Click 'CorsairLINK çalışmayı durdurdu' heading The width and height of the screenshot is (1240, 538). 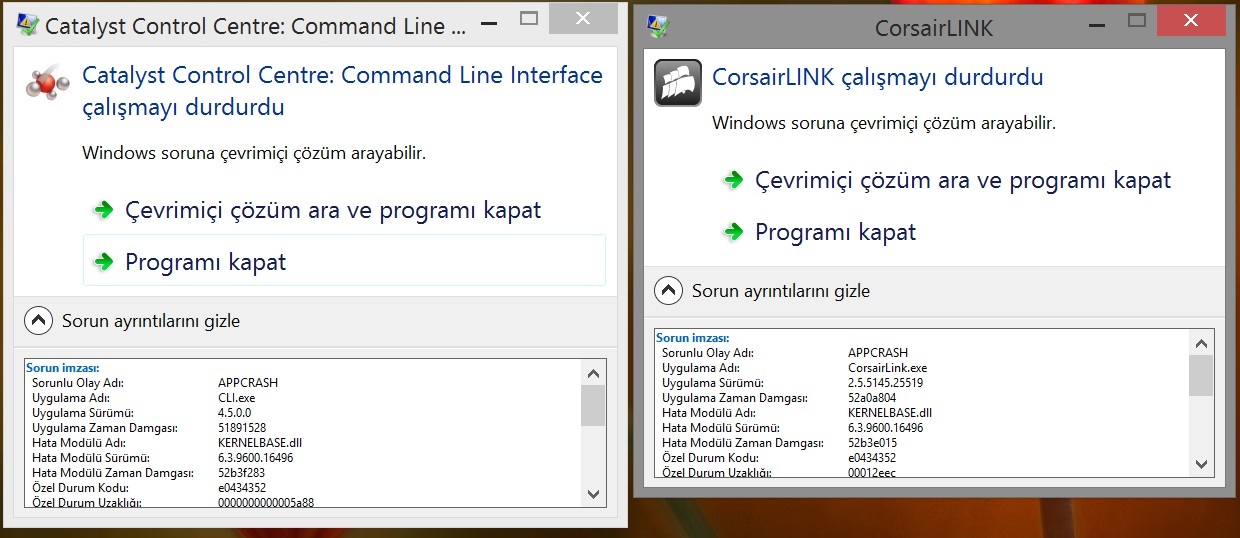tap(878, 77)
